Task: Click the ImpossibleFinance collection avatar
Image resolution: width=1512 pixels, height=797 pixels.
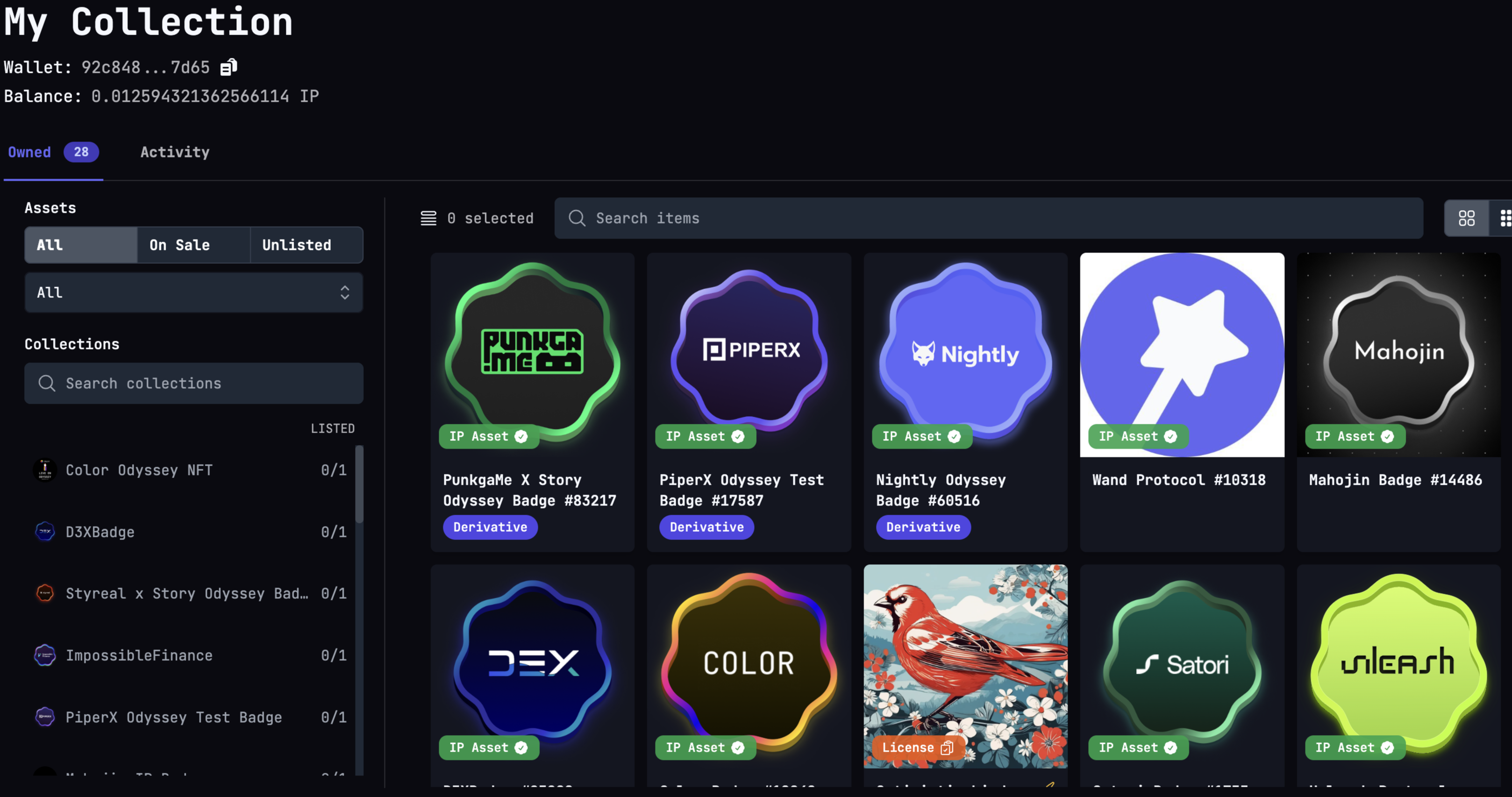Action: pos(44,655)
